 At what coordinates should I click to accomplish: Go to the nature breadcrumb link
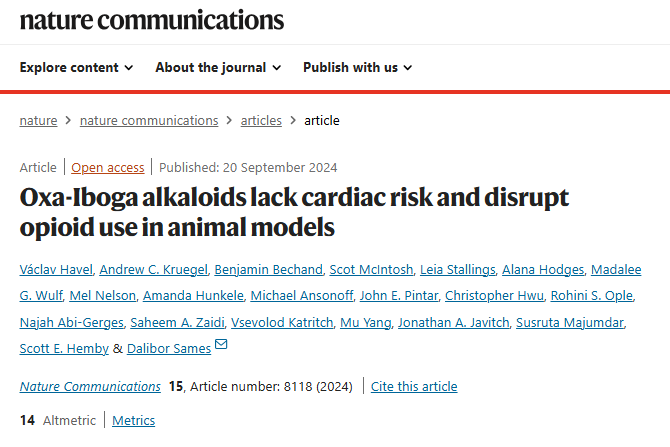38,121
